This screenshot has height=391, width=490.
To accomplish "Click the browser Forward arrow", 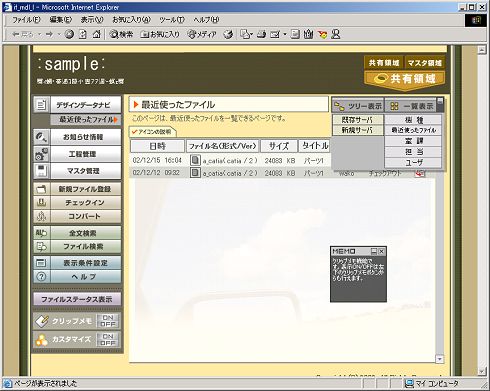I will [x=49, y=34].
